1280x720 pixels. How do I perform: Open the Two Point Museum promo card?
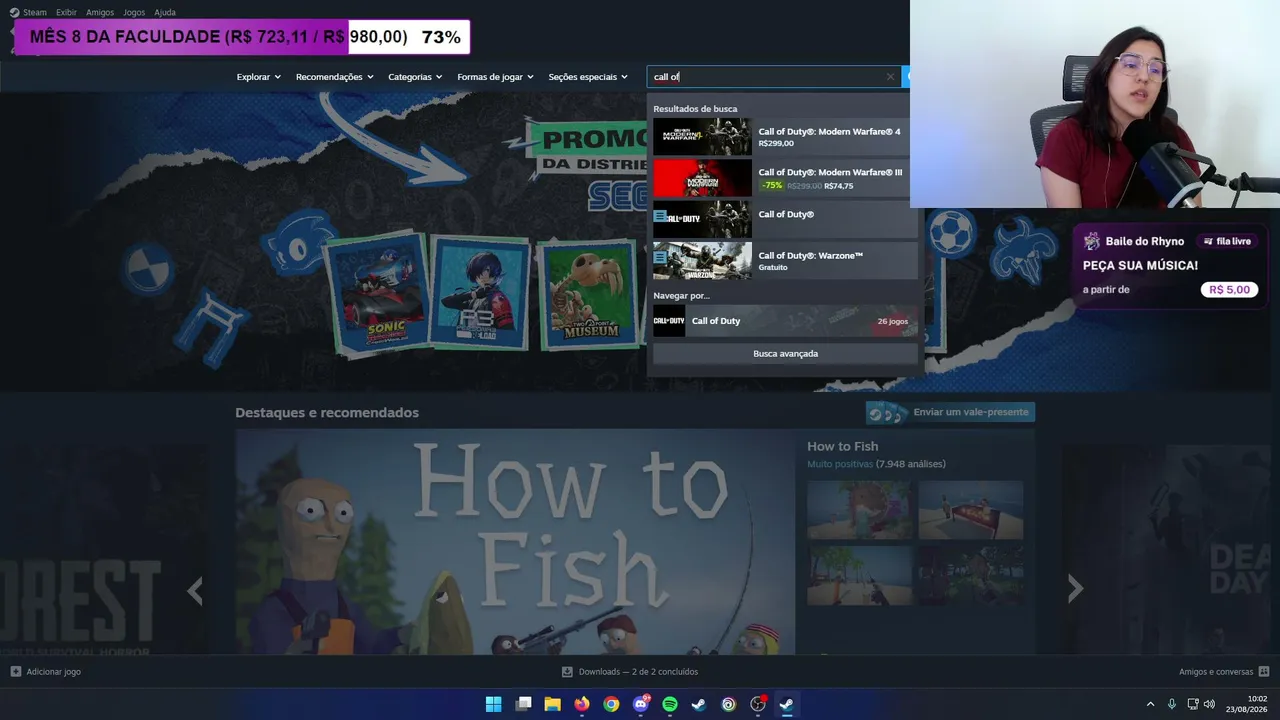[x=590, y=296]
